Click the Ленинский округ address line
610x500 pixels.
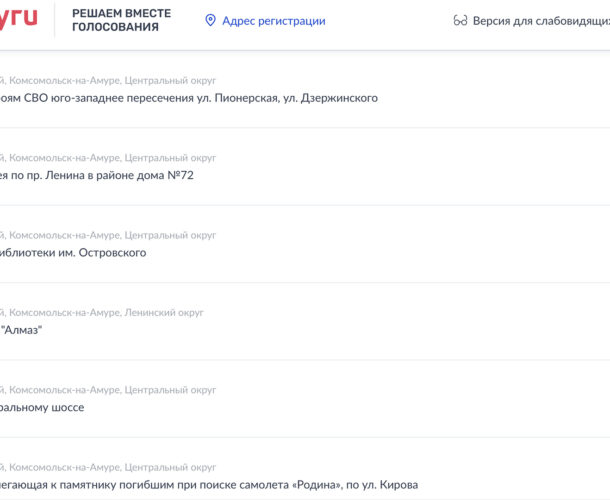102,312
